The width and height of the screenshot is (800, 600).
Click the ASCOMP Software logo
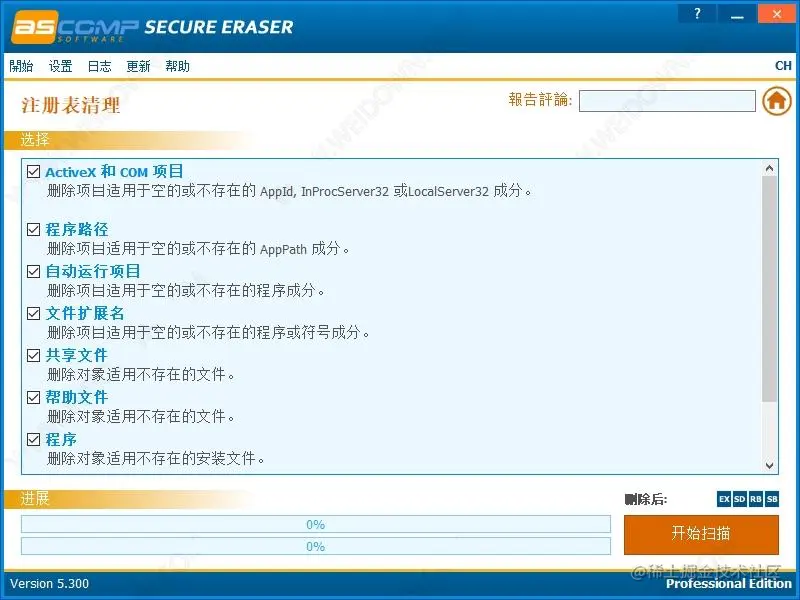pos(75,27)
